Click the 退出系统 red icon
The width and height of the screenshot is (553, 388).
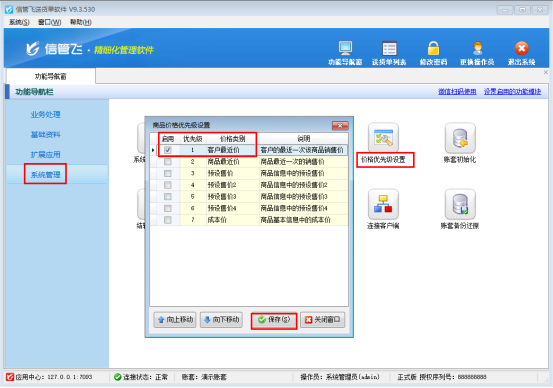[521, 48]
